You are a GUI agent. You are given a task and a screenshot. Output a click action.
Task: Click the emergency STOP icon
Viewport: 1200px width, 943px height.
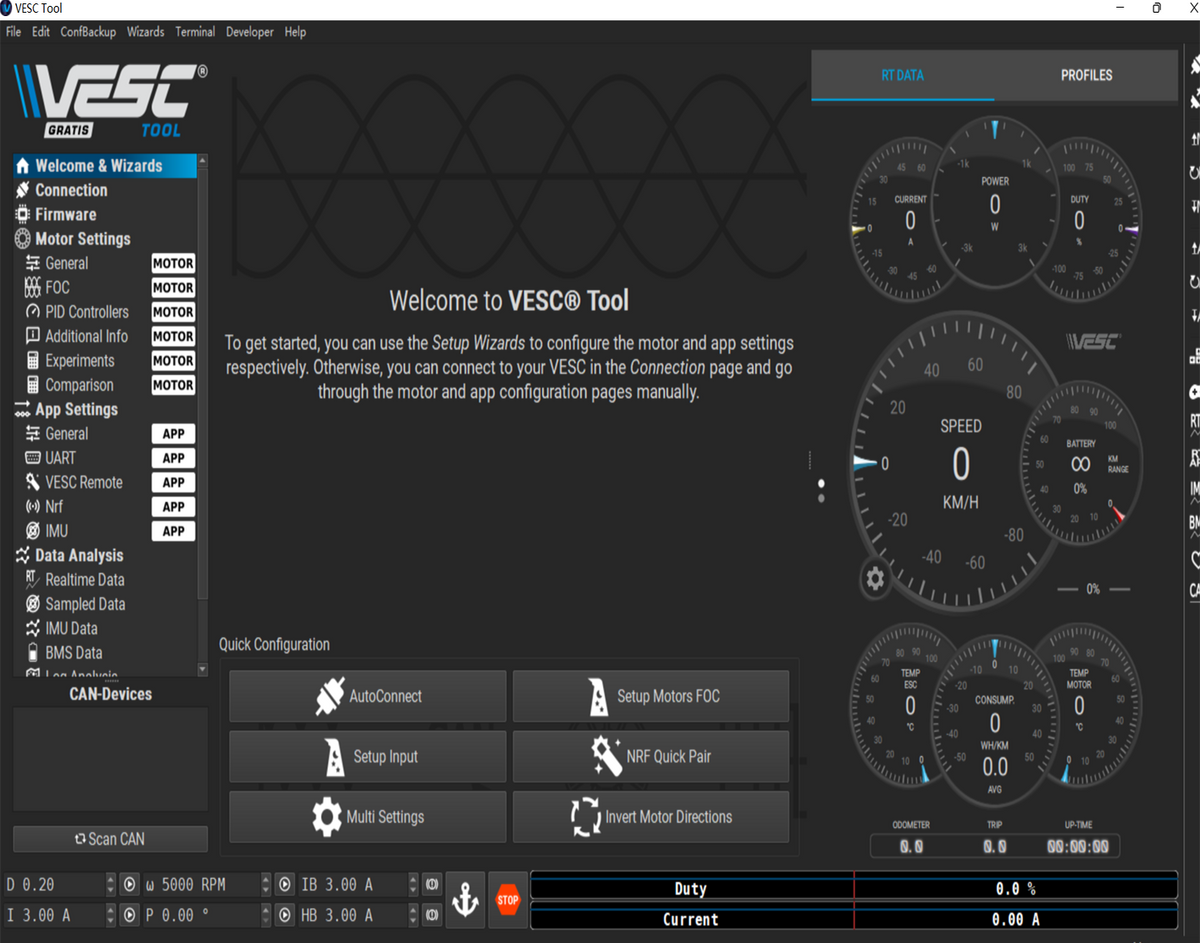pyautogui.click(x=507, y=899)
